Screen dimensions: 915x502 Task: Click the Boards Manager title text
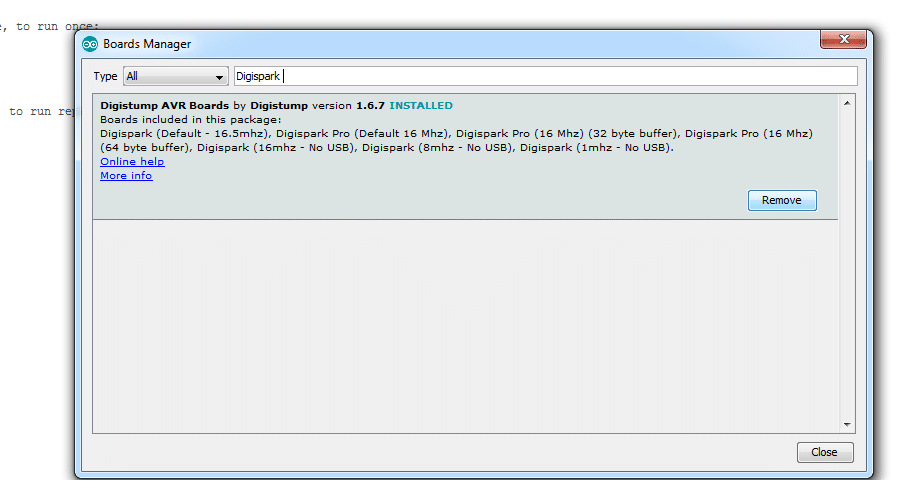click(147, 44)
